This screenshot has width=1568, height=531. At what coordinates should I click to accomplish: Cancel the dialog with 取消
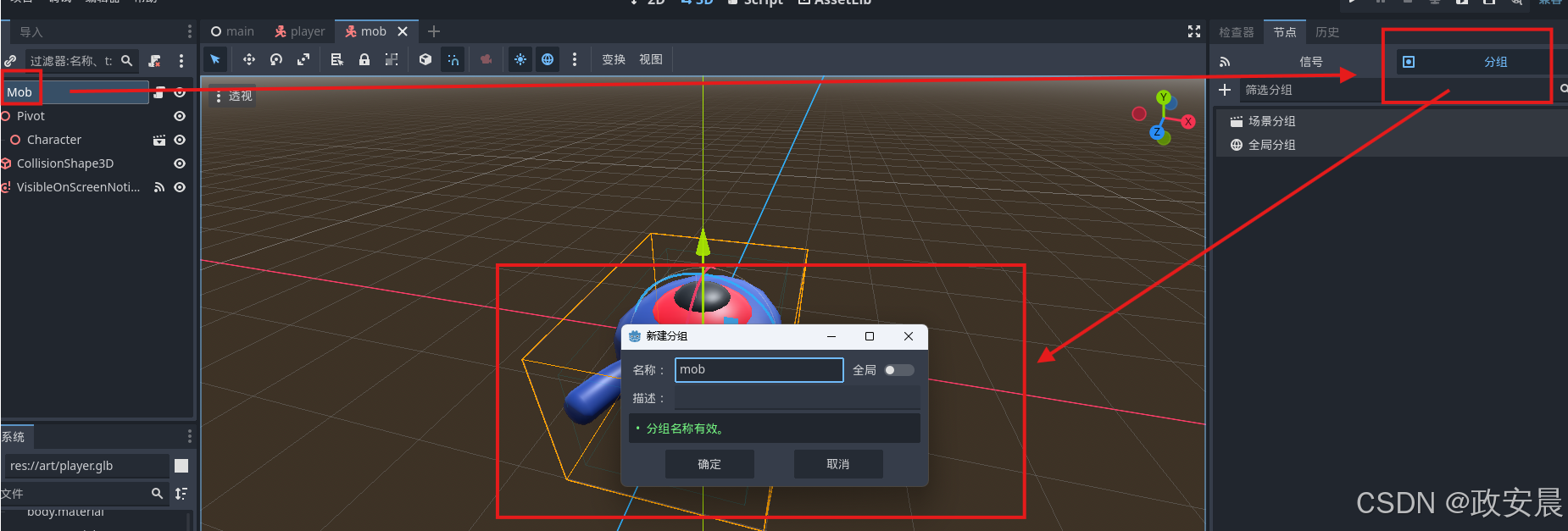(838, 464)
